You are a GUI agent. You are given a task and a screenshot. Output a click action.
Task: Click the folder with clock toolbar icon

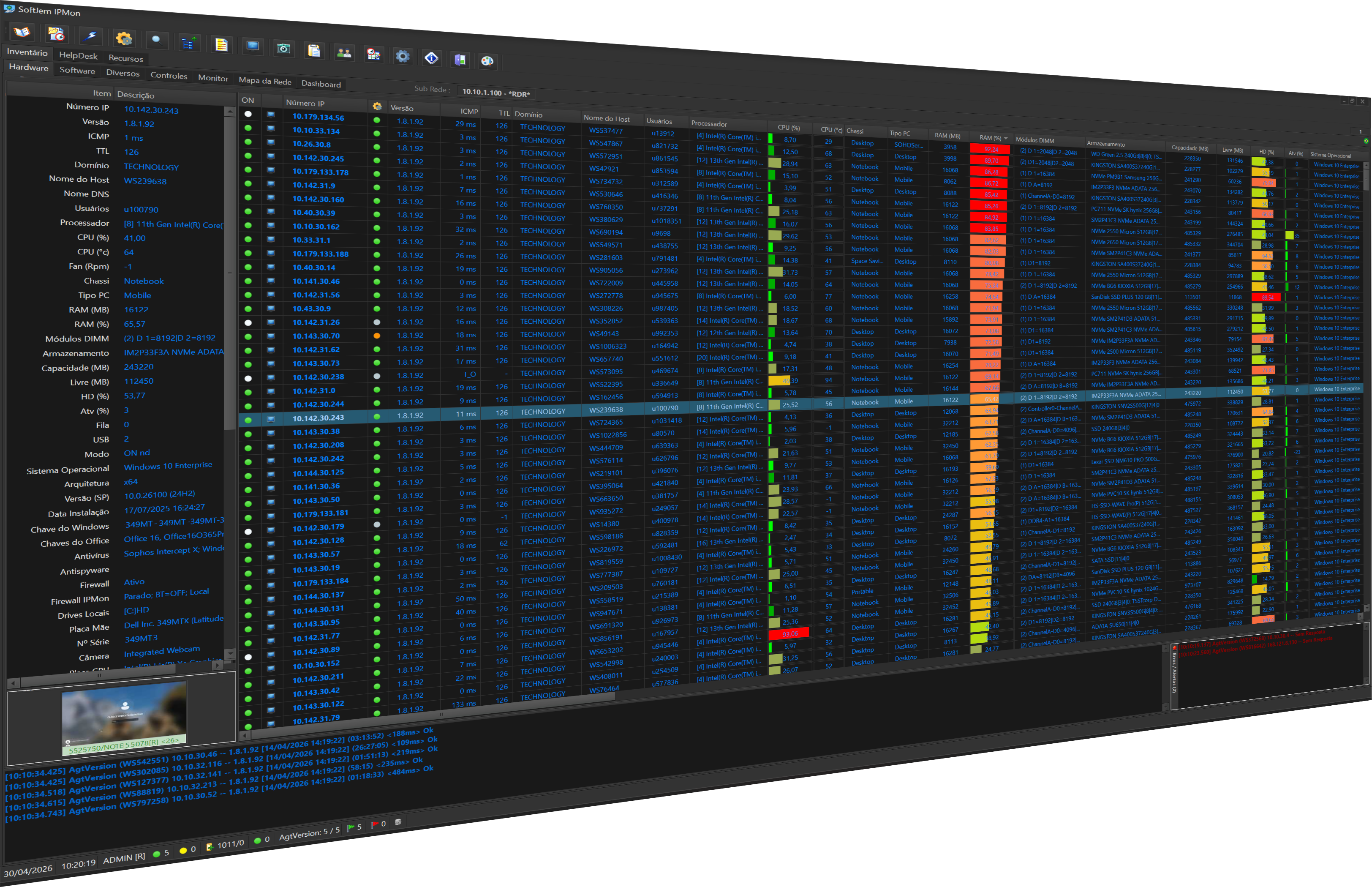click(x=57, y=35)
